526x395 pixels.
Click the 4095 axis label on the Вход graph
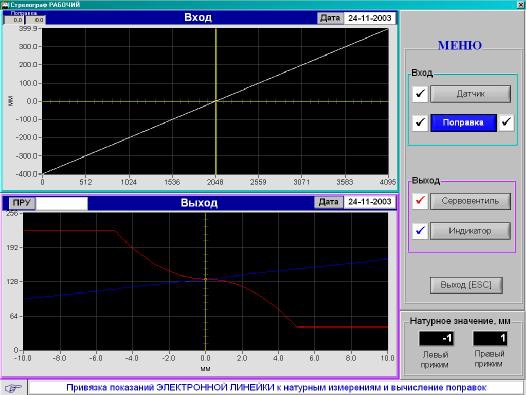point(387,182)
